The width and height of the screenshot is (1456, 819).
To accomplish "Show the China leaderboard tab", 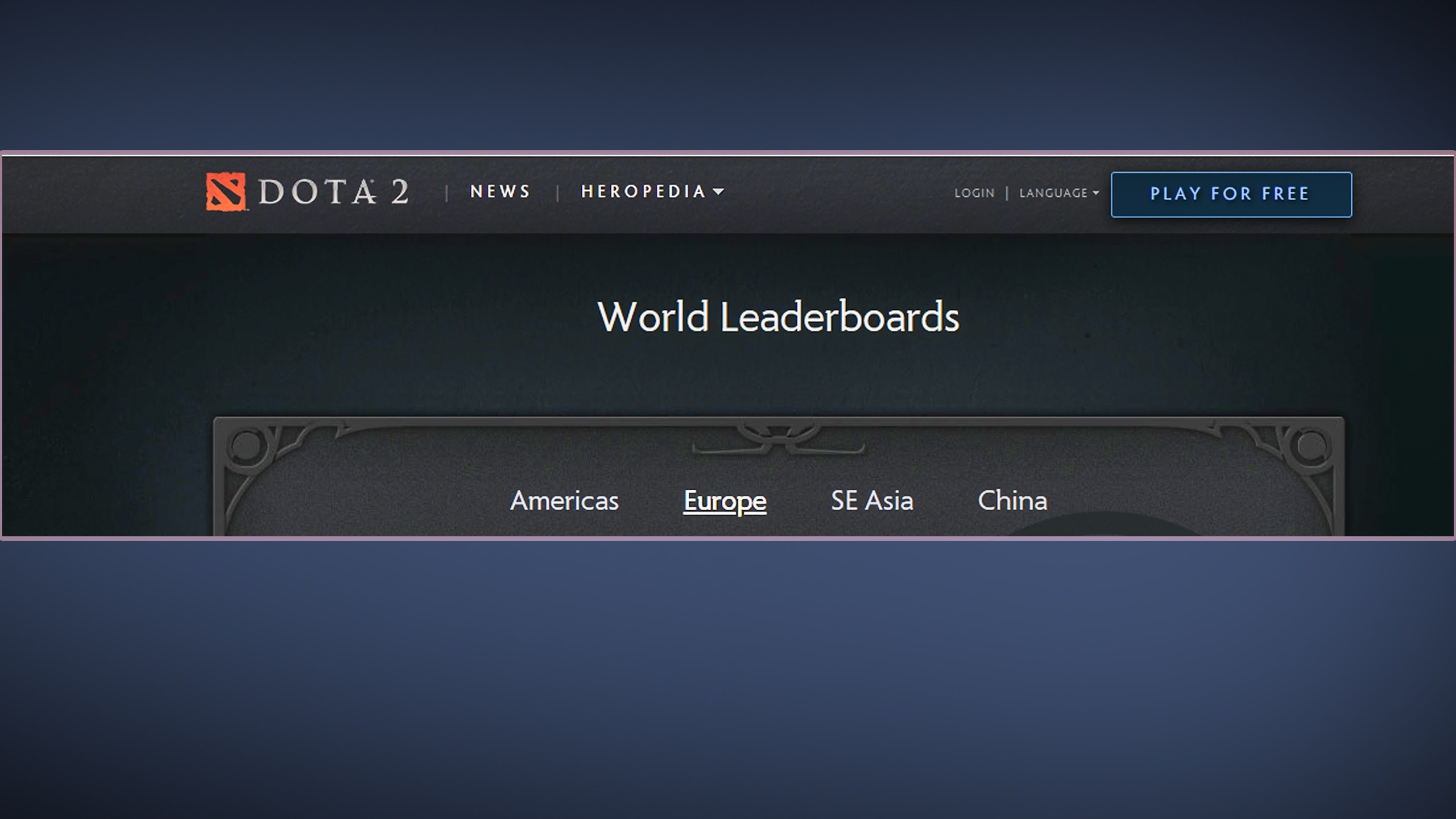I will point(1012,501).
